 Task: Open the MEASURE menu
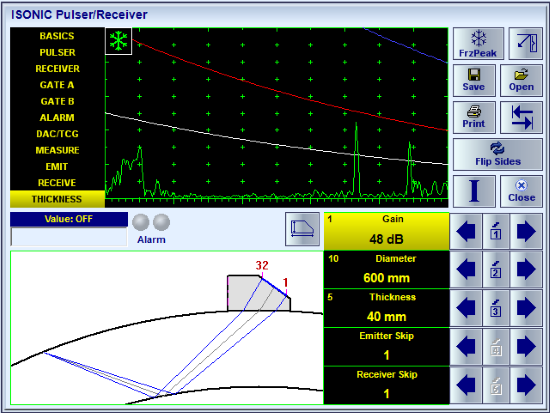tap(57, 150)
